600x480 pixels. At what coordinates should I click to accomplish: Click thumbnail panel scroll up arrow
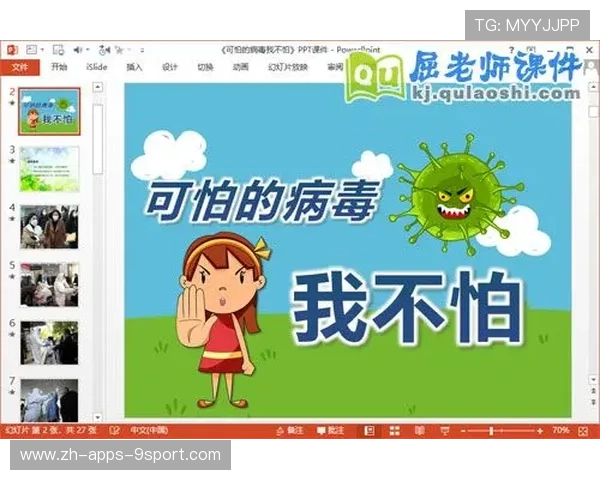[x=98, y=87]
